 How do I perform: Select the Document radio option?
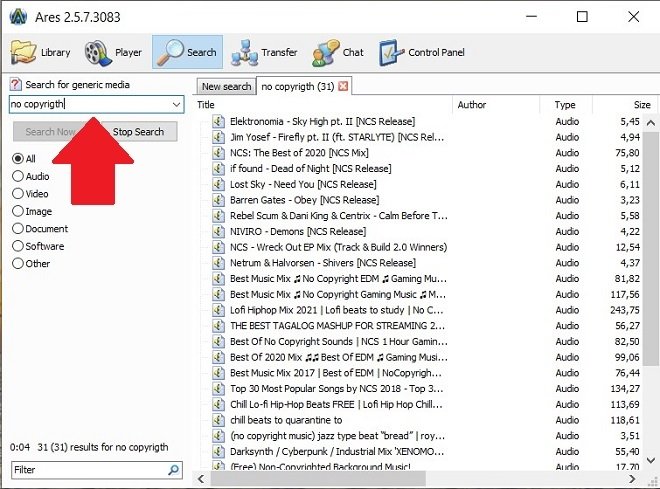point(18,229)
